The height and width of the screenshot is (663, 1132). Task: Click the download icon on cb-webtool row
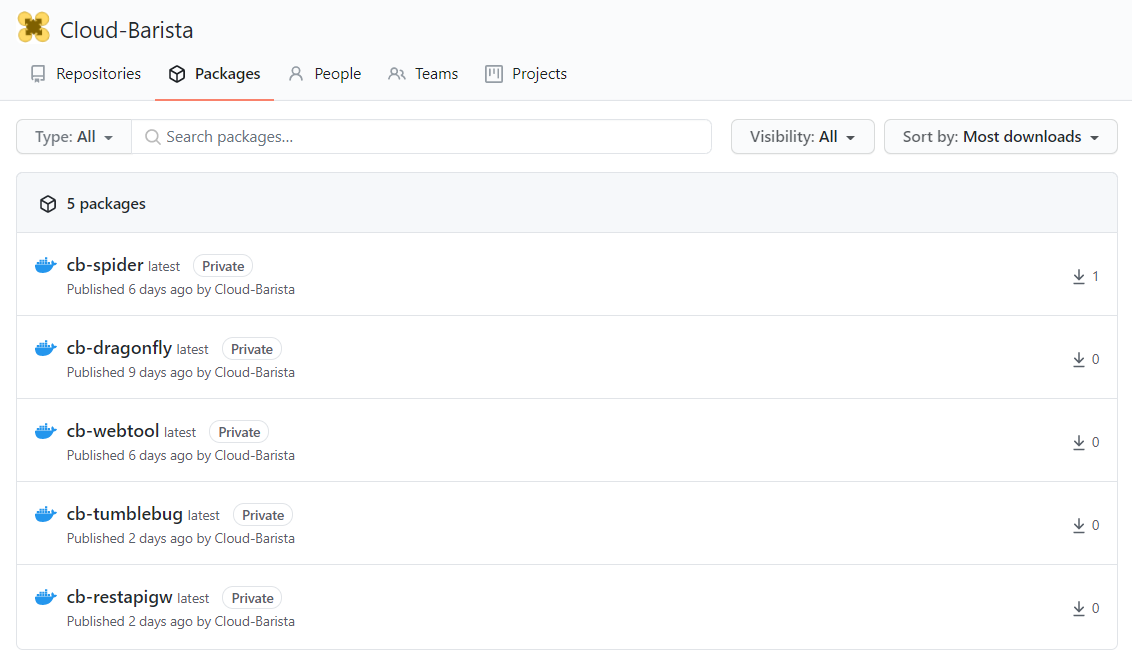[1079, 443]
